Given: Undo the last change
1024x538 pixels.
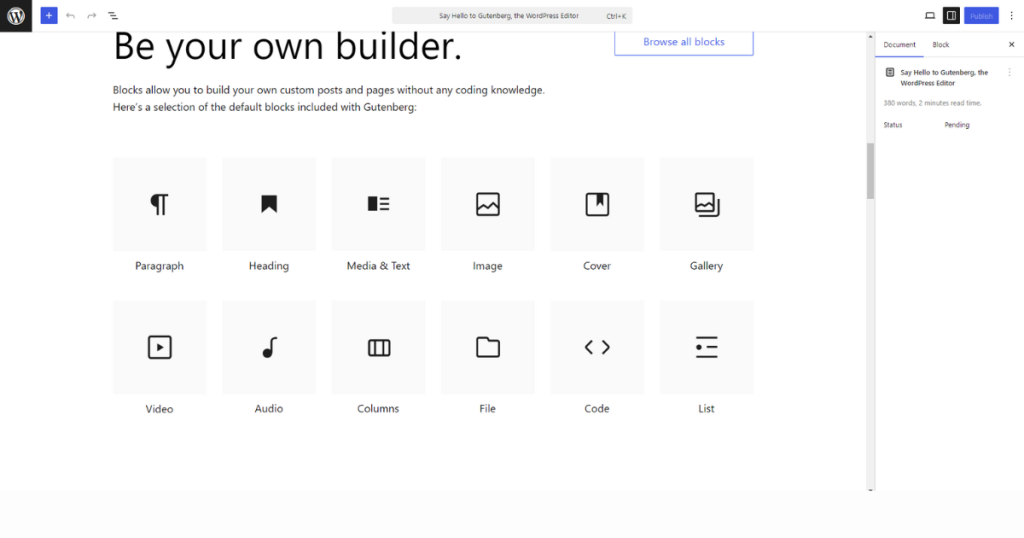Looking at the screenshot, I should pos(71,16).
